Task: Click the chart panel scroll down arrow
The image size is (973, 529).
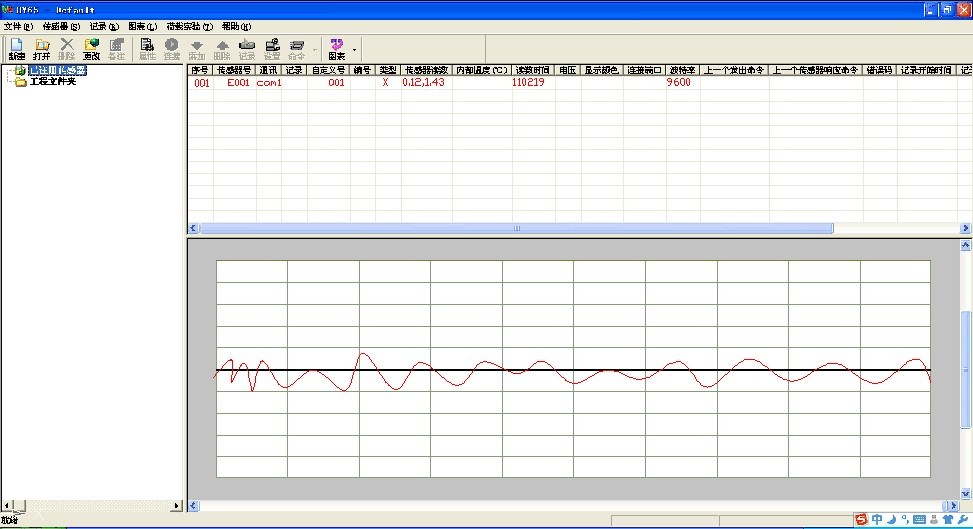Action: (966, 494)
